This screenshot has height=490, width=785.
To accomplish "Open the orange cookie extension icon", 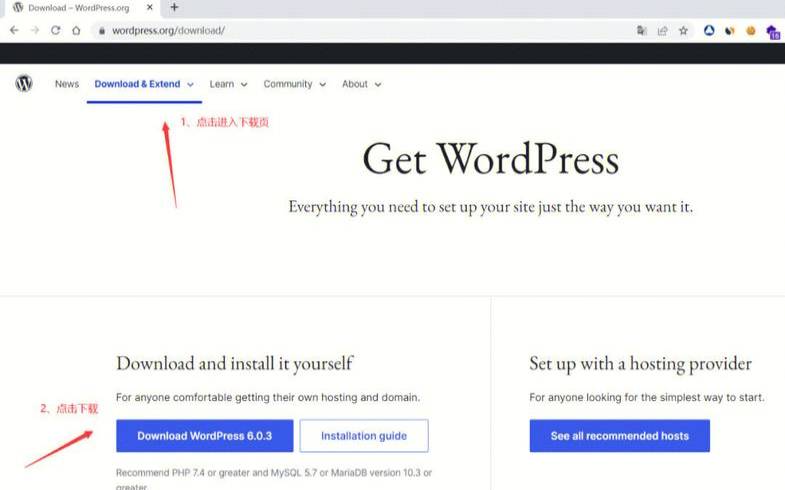I will [750, 31].
